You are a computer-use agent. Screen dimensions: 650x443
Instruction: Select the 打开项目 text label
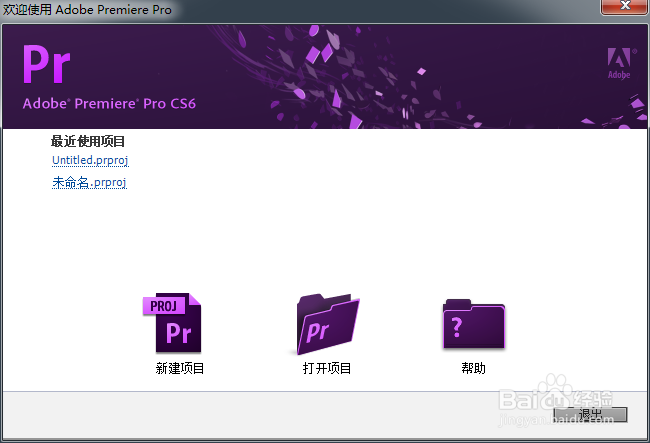point(327,368)
